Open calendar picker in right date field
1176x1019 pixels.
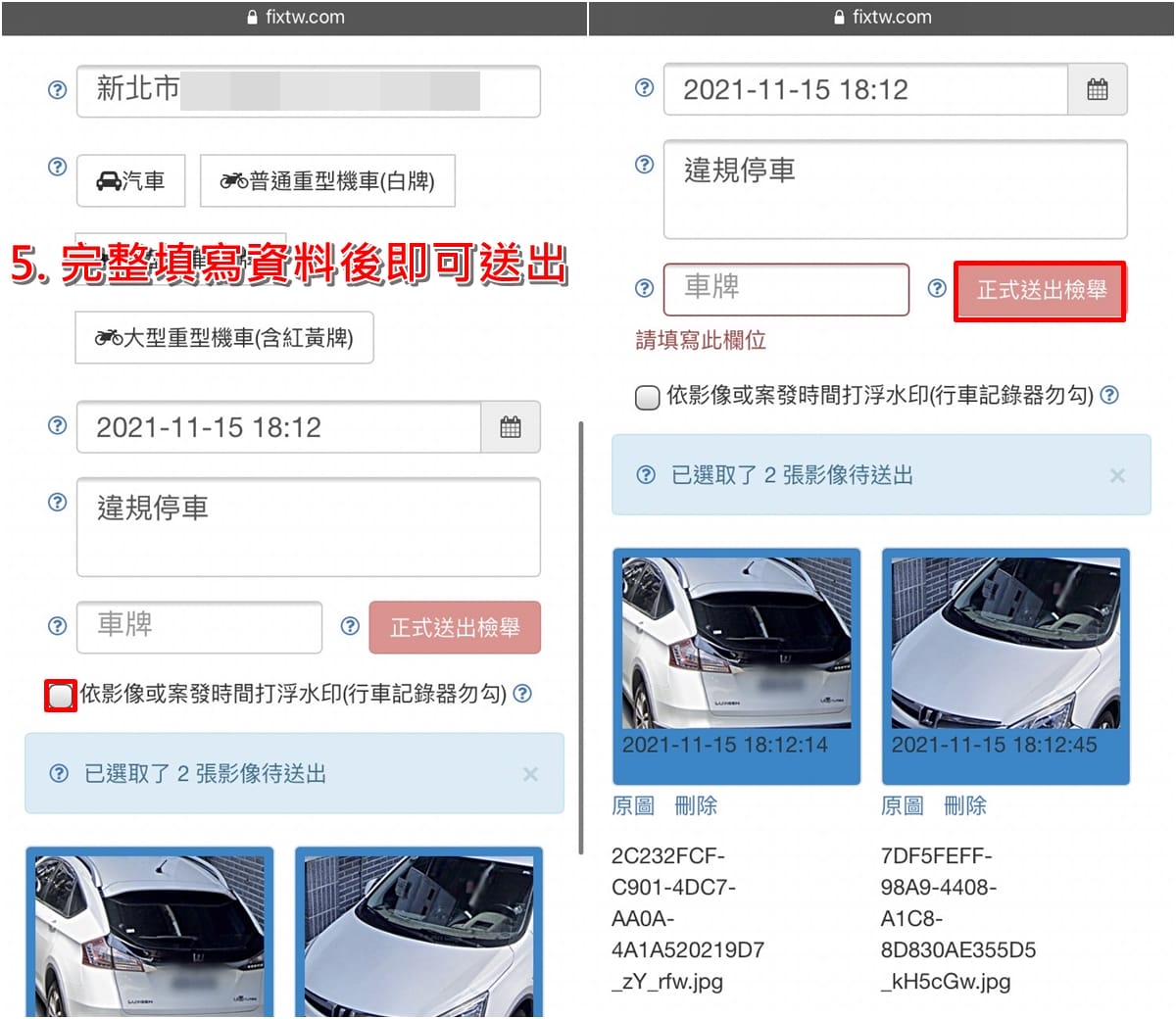tap(1098, 90)
